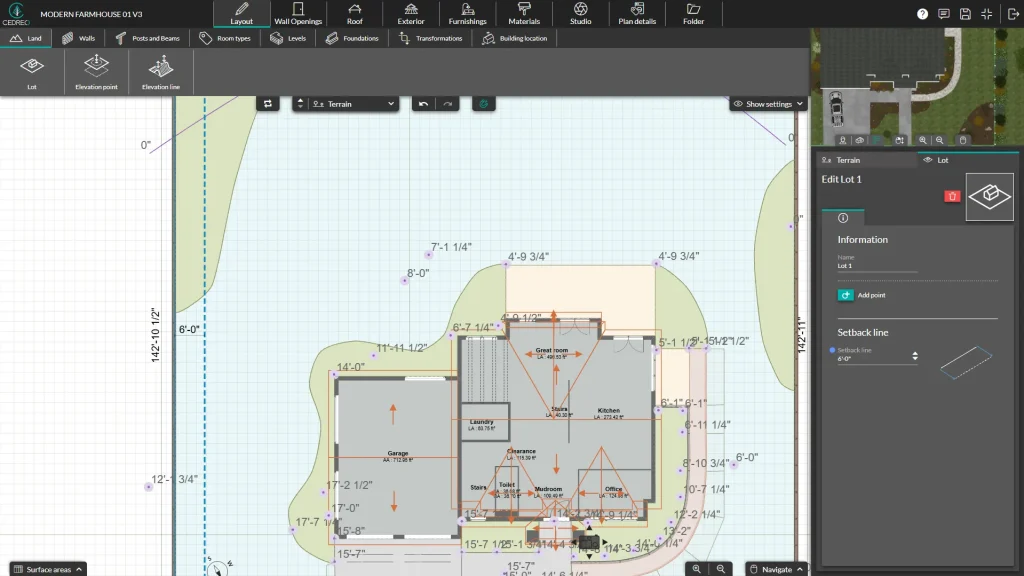Switch to the Materials tab
This screenshot has width=1024, height=576.
524,14
